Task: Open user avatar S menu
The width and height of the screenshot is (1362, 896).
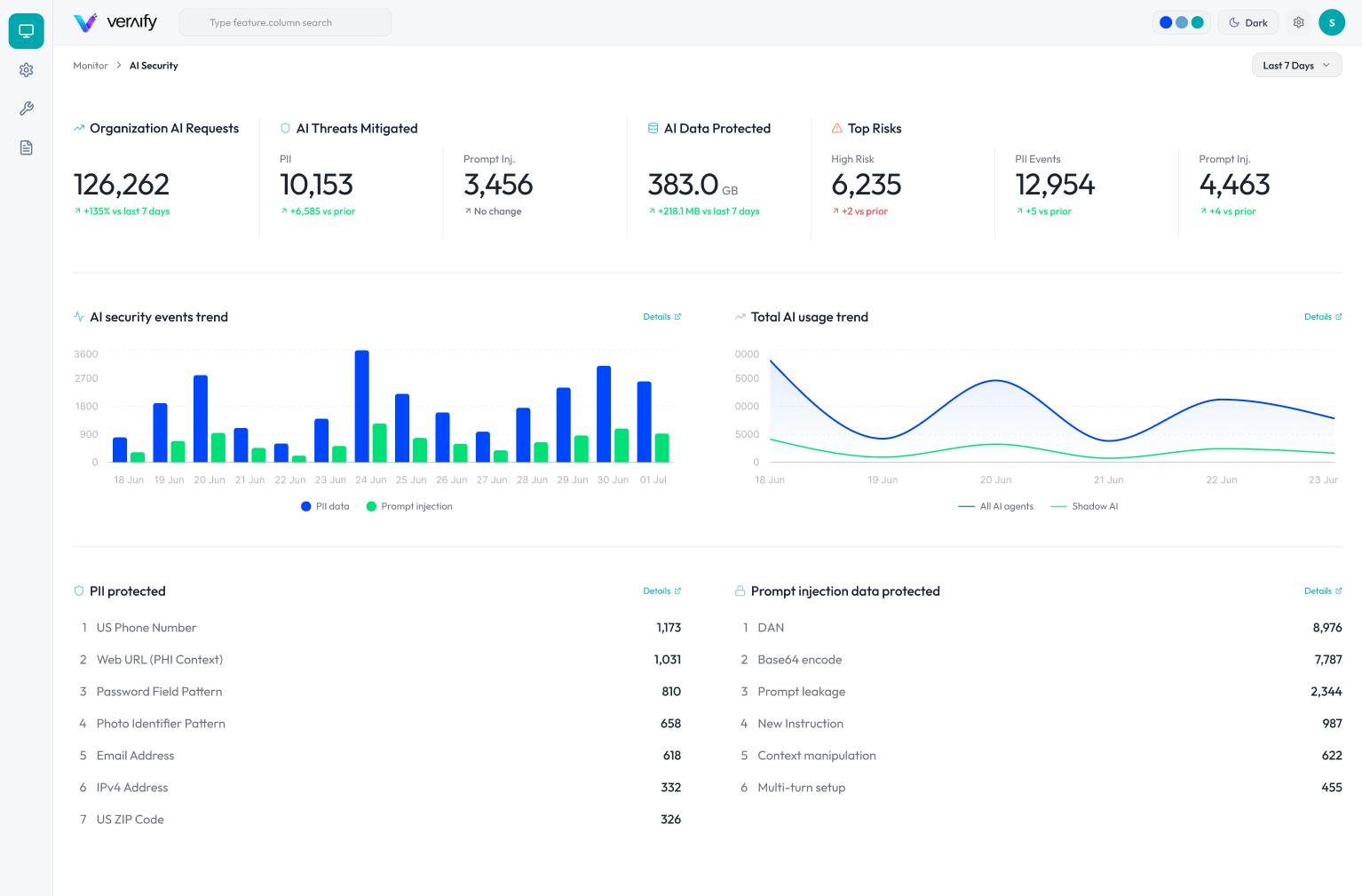Action: point(1332,22)
